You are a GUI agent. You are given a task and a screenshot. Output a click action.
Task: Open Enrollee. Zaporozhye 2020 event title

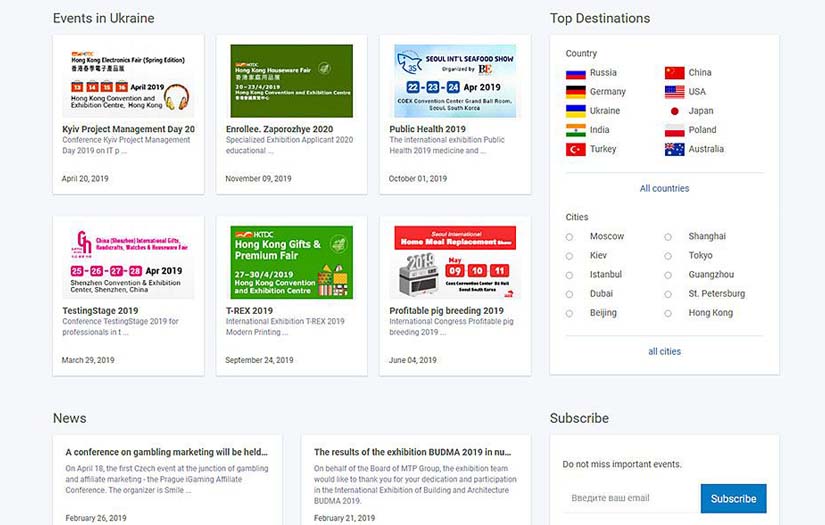click(x=279, y=129)
